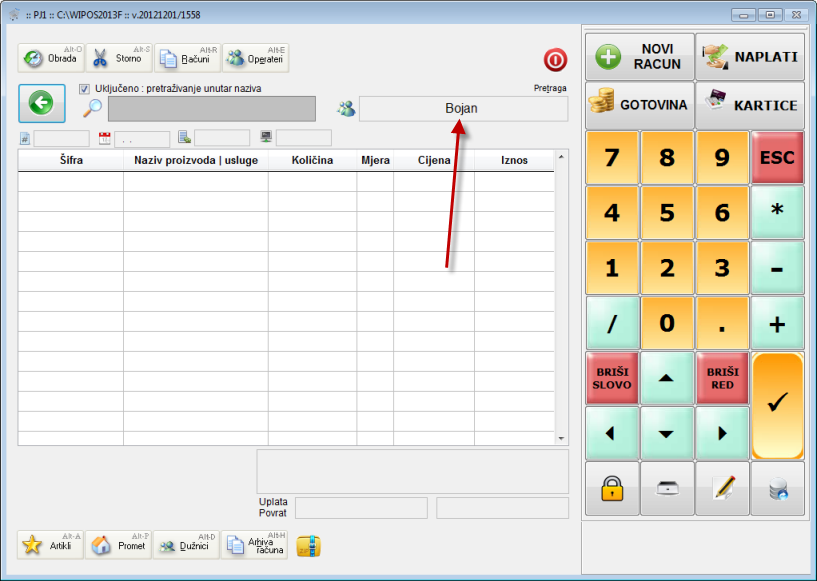Click the pencil note icon button

point(722,488)
